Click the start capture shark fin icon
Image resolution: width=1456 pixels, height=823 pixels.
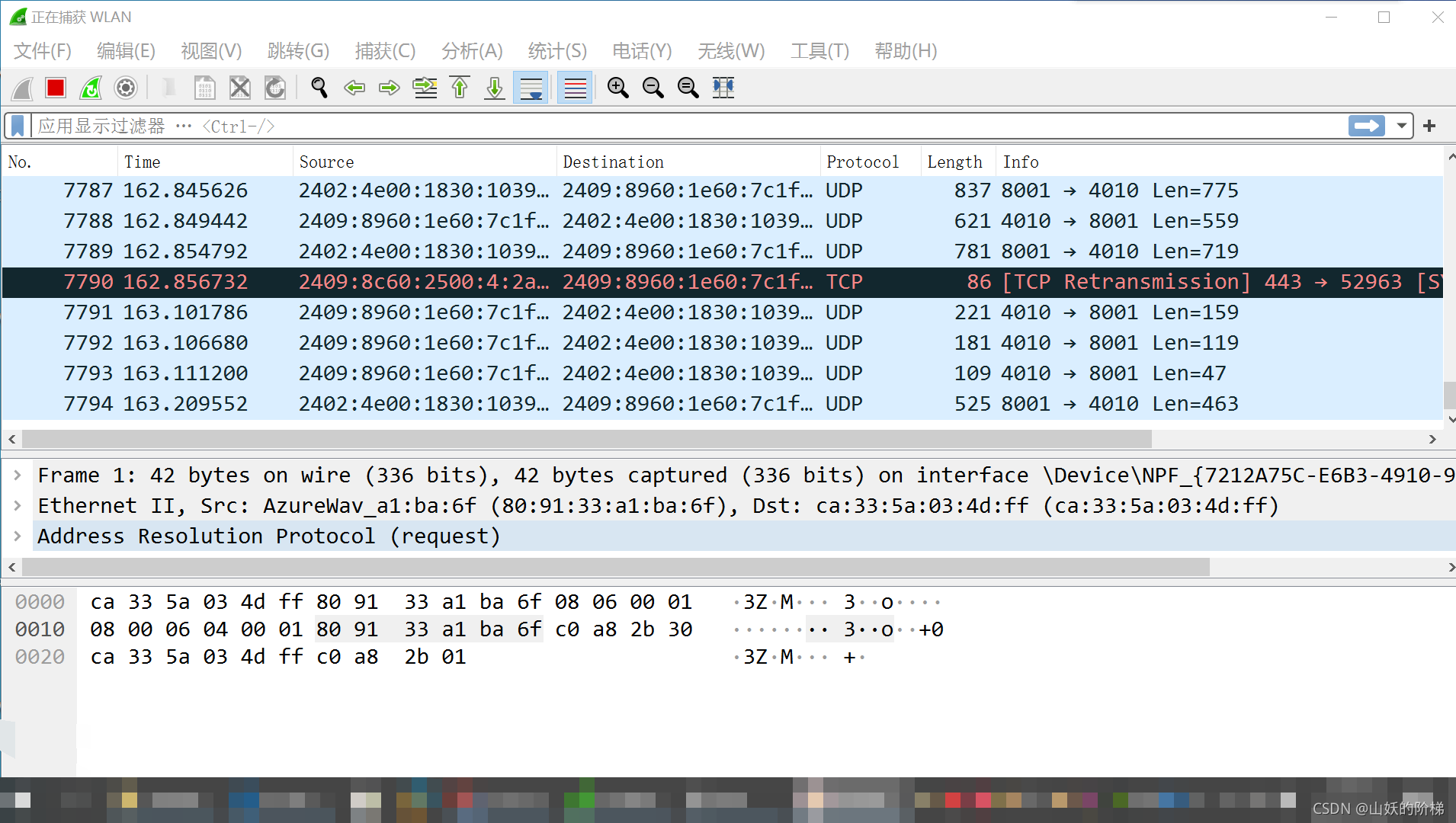tap(22, 88)
